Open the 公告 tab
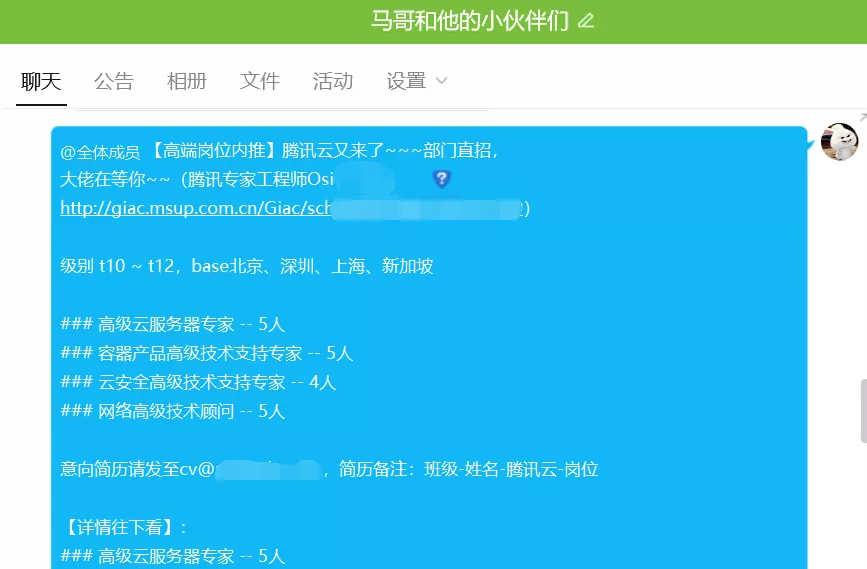867x569 pixels. point(114,81)
